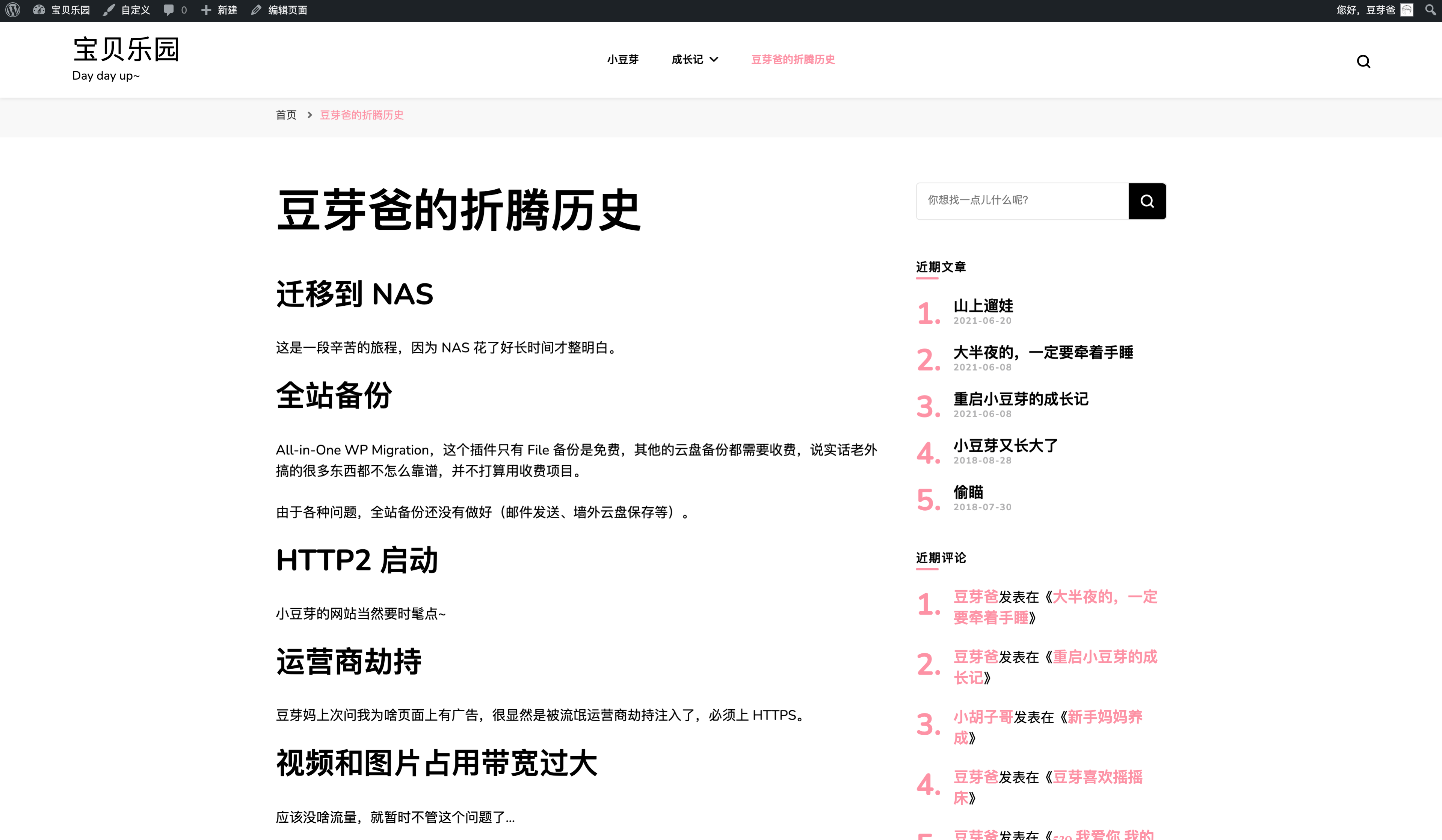Image resolution: width=1442 pixels, height=840 pixels.
Task: Click the WordPress logo icon in admin bar
Action: (13, 10)
